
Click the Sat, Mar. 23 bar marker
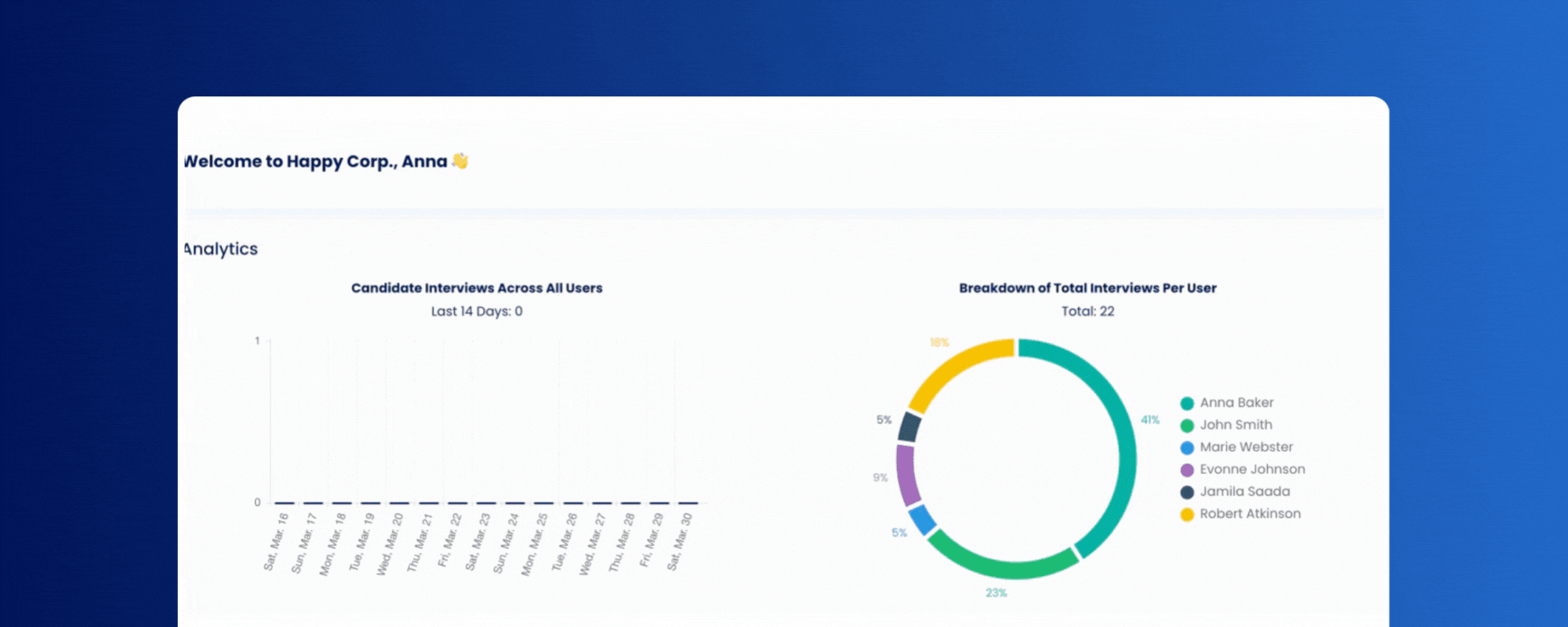(486, 503)
